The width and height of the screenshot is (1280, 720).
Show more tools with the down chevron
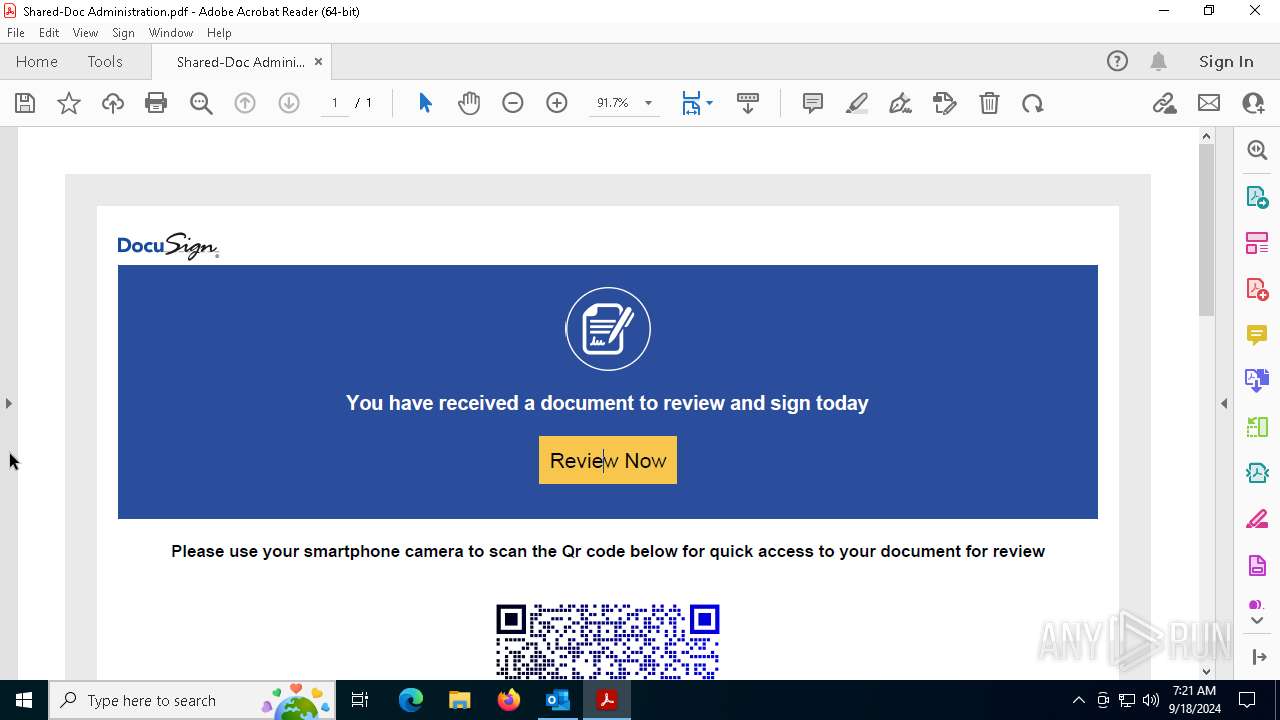(1257, 621)
